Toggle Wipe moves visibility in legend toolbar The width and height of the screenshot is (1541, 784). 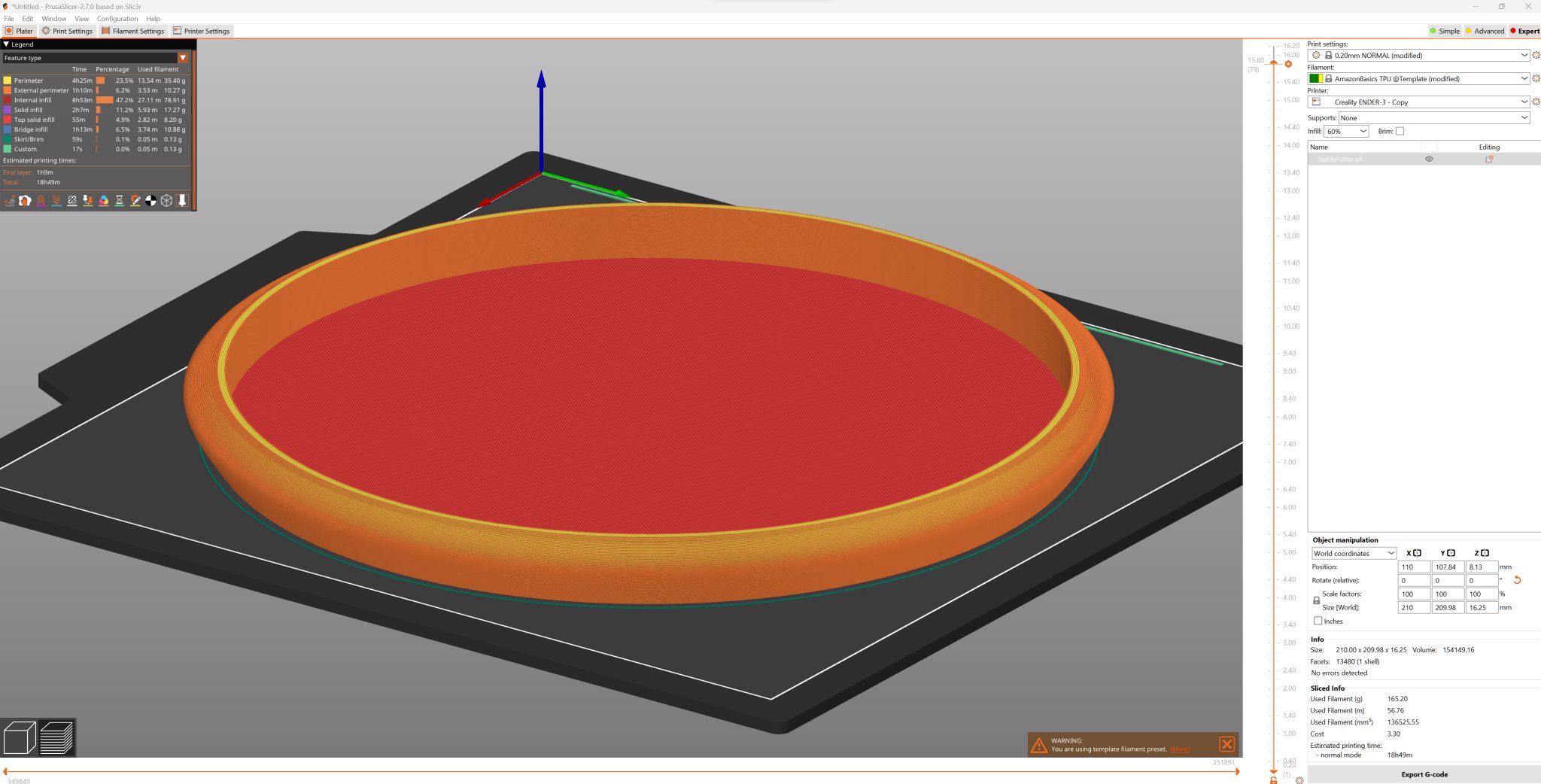[26, 200]
